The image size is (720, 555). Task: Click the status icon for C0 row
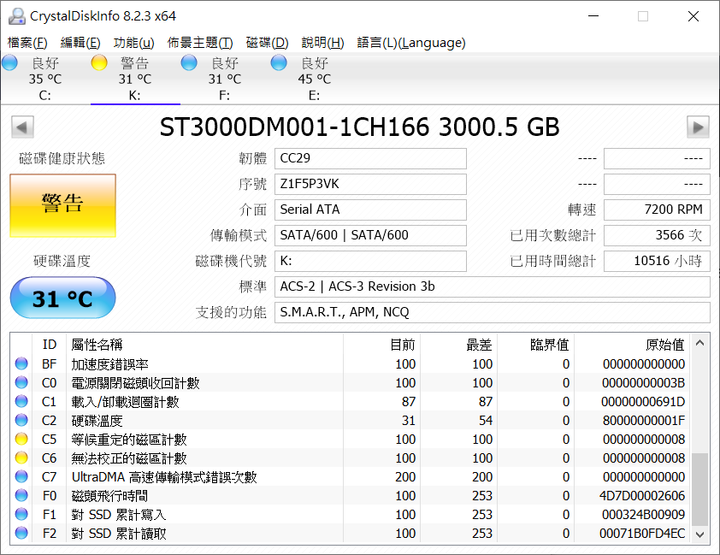(x=22, y=382)
